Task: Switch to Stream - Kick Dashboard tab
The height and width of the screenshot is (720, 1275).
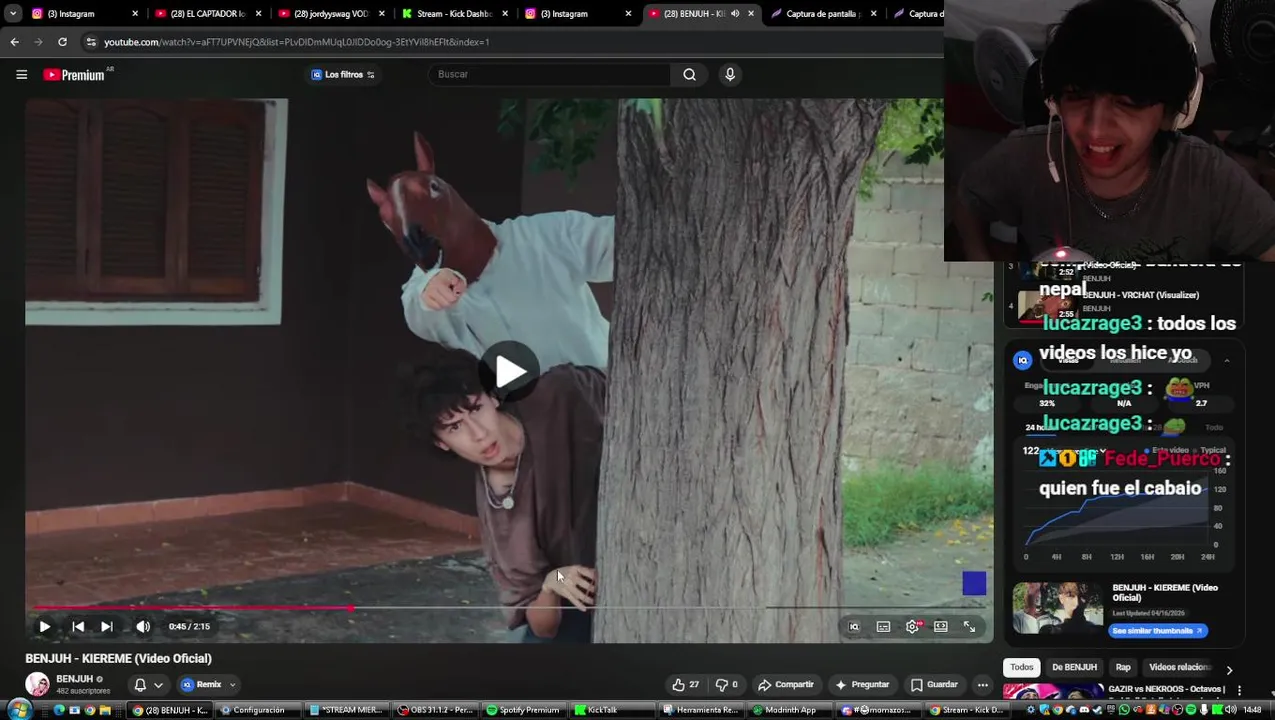Action: coord(453,14)
